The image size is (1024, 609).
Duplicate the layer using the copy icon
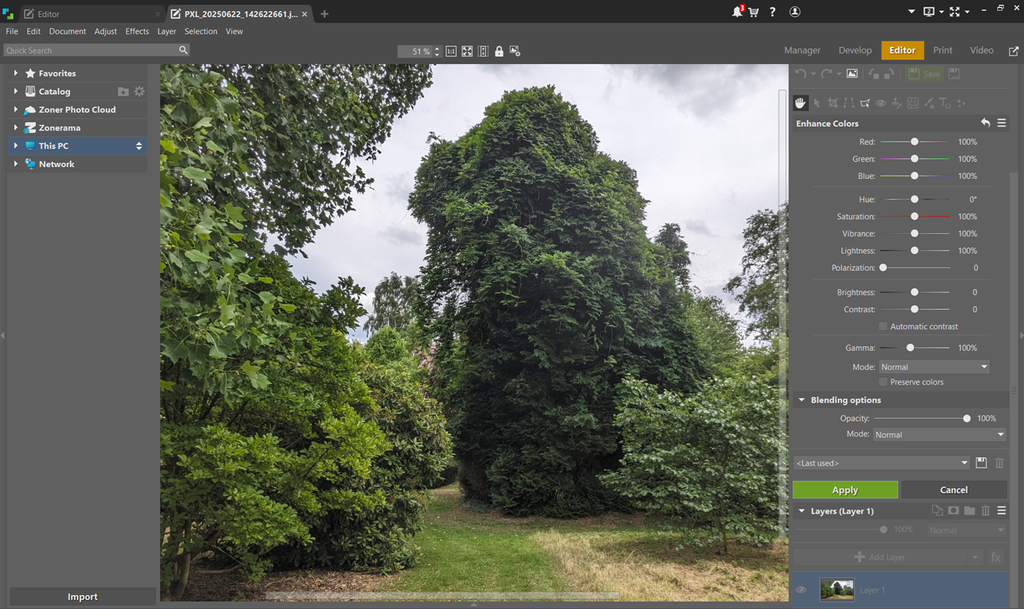938,510
